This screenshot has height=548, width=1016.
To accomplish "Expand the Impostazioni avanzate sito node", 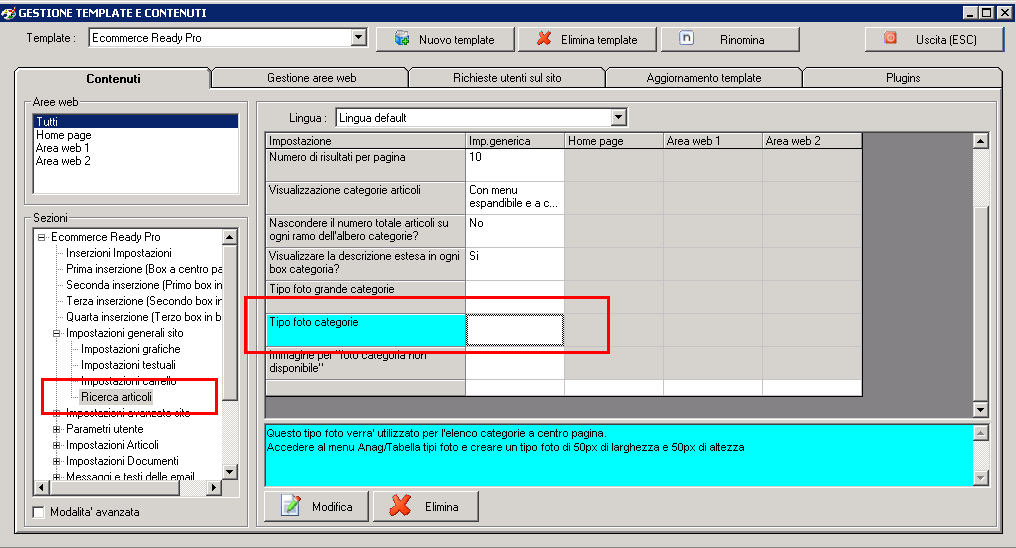I will 56,413.
